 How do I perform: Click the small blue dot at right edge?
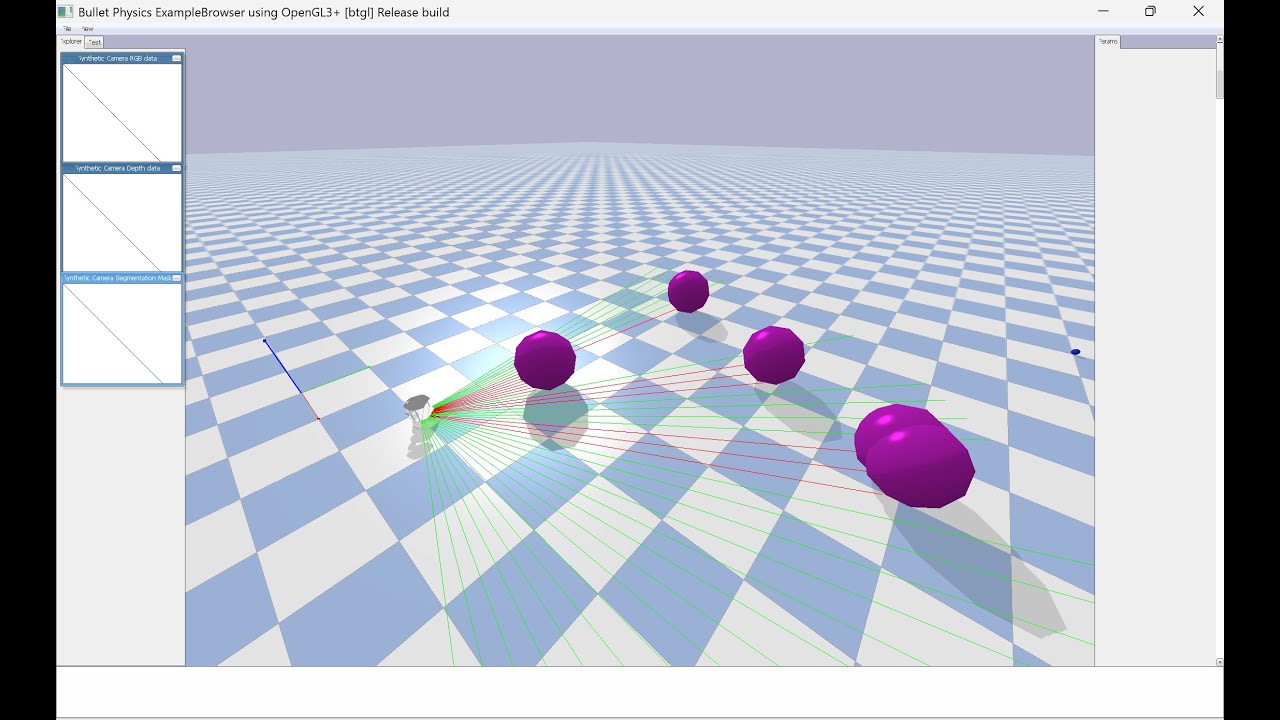[1076, 352]
